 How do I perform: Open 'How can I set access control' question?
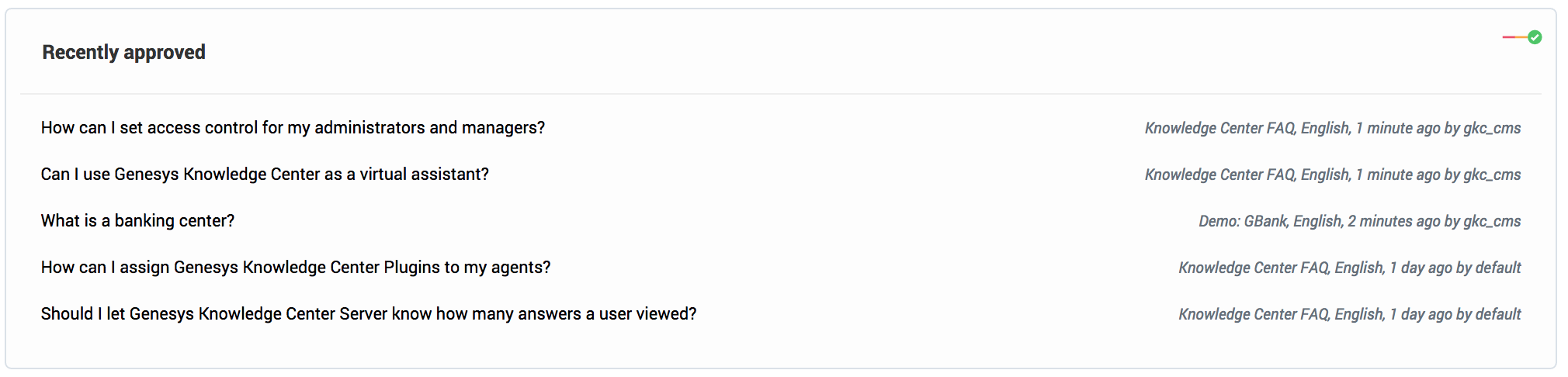pos(293,127)
